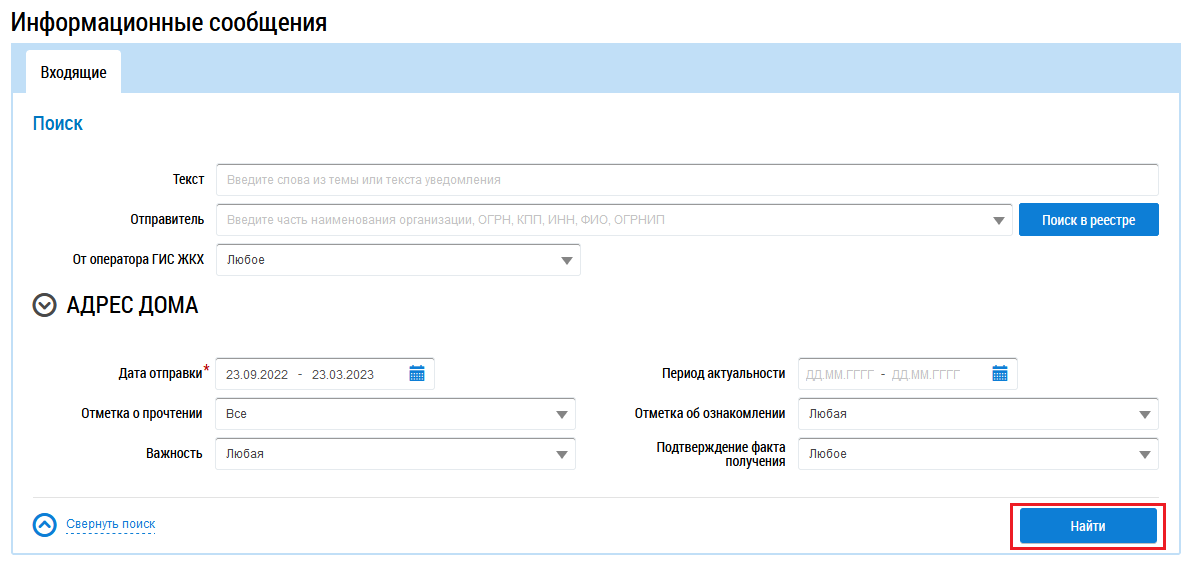Open calendar picker for Период актуальности
The image size is (1186, 566).
pos(999,374)
